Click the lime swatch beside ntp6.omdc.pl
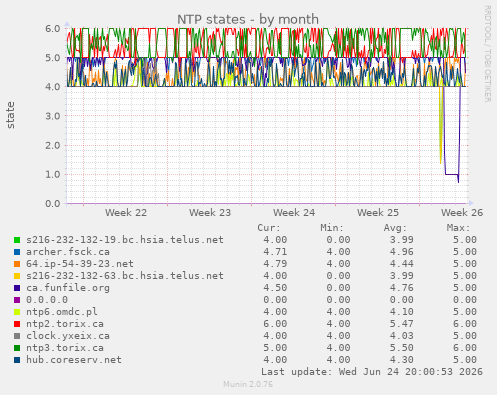 17,312
